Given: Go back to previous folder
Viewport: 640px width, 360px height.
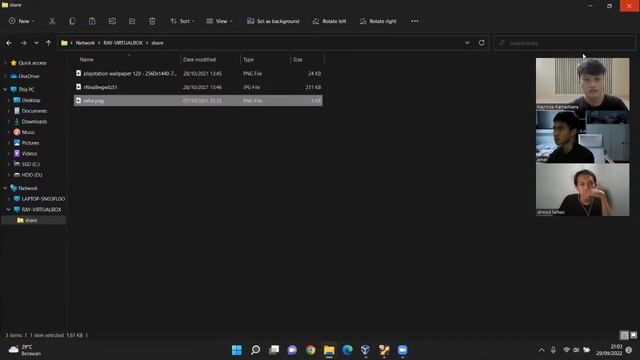Looking at the screenshot, I should [x=9, y=43].
